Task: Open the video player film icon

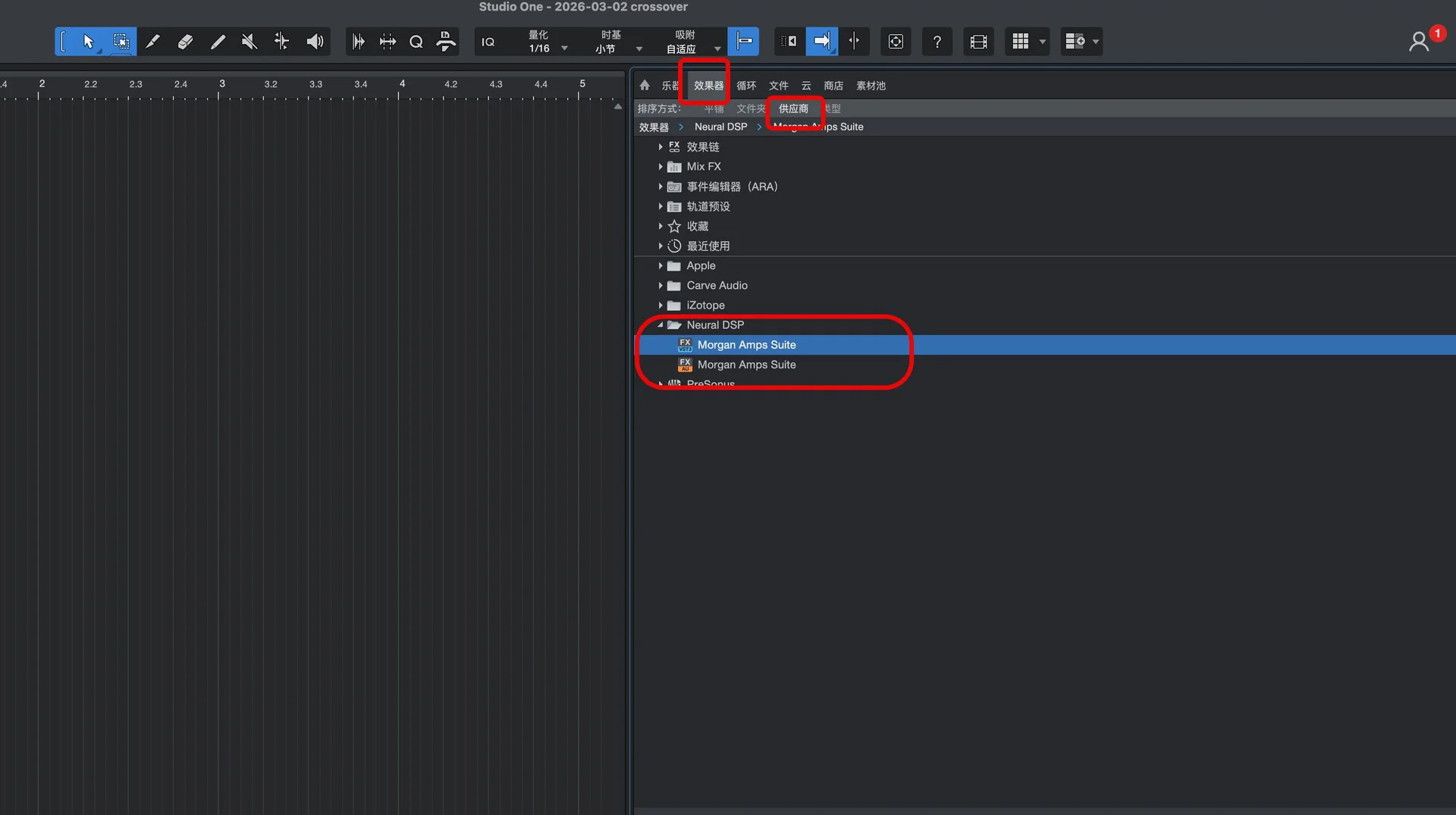Action: (x=978, y=42)
